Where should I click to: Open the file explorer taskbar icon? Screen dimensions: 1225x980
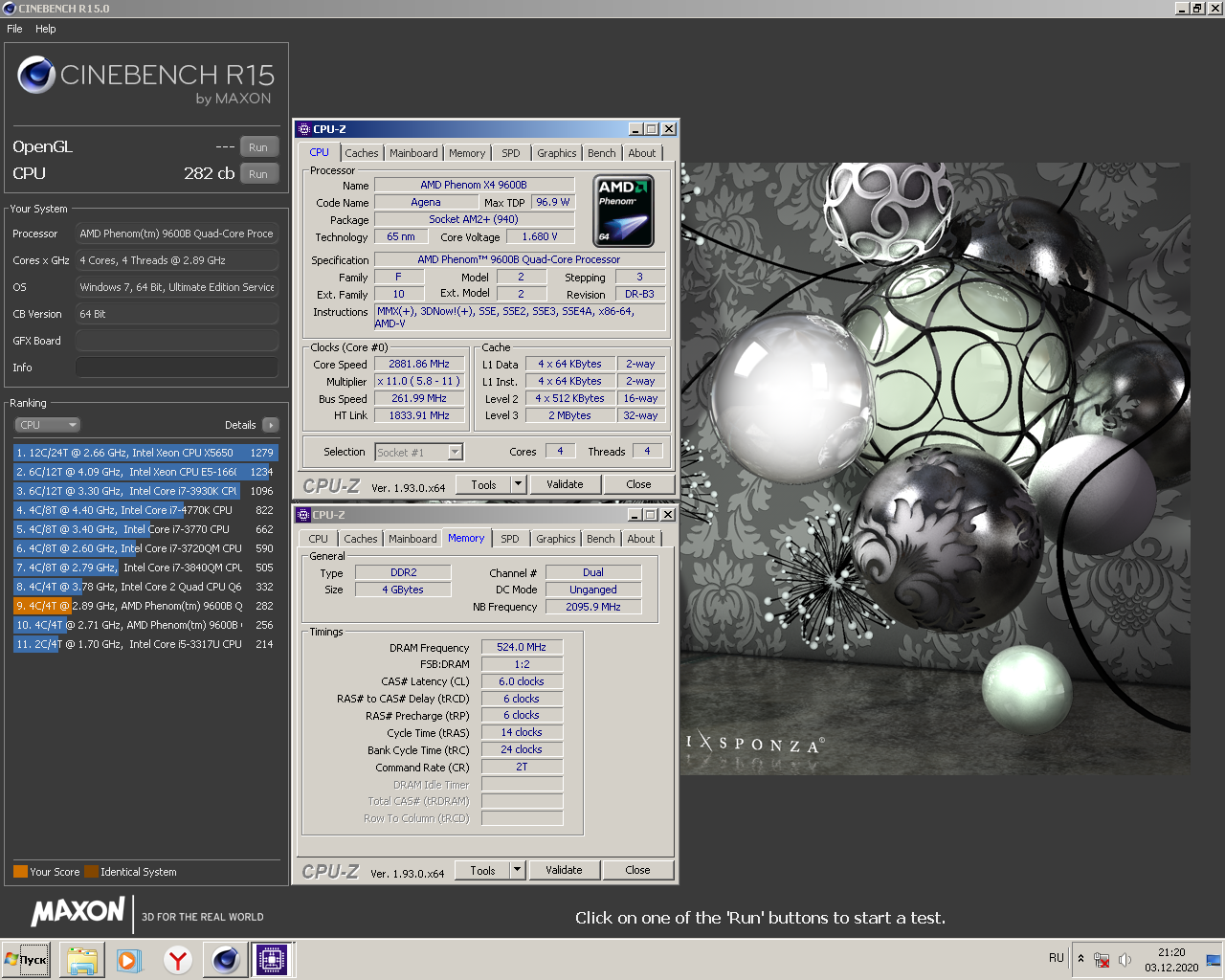tap(82, 960)
